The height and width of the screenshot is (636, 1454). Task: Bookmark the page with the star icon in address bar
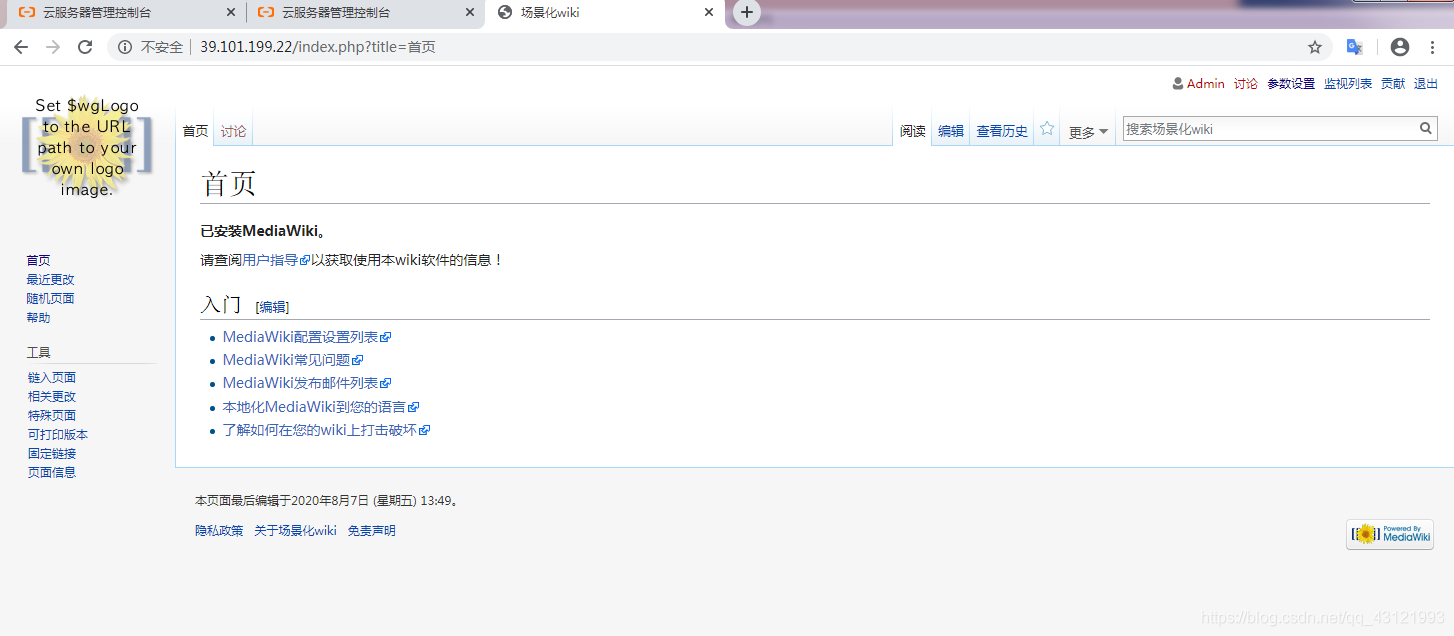pos(1315,47)
